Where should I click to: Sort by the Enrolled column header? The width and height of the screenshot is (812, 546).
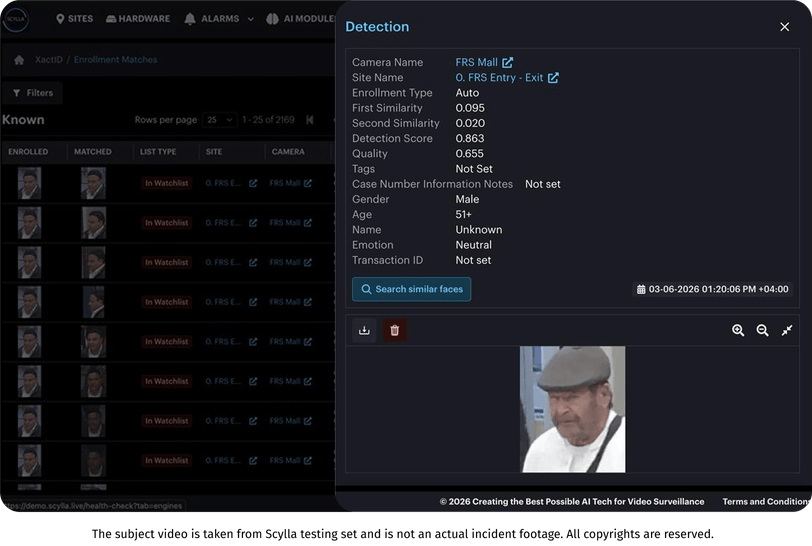point(28,152)
